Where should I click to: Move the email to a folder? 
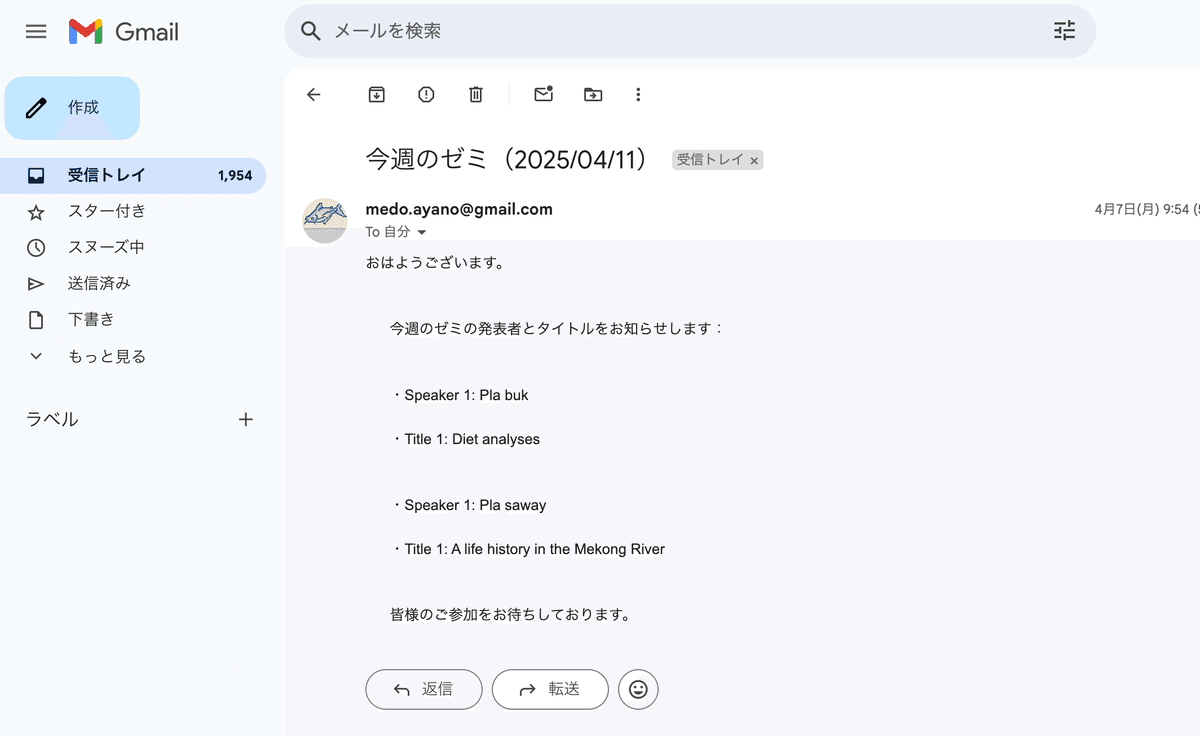click(592, 94)
